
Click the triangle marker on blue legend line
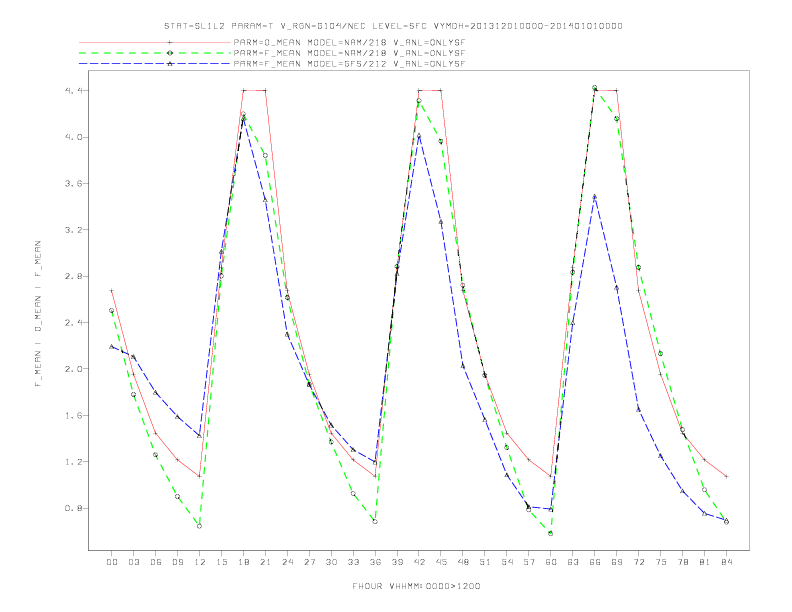point(170,64)
